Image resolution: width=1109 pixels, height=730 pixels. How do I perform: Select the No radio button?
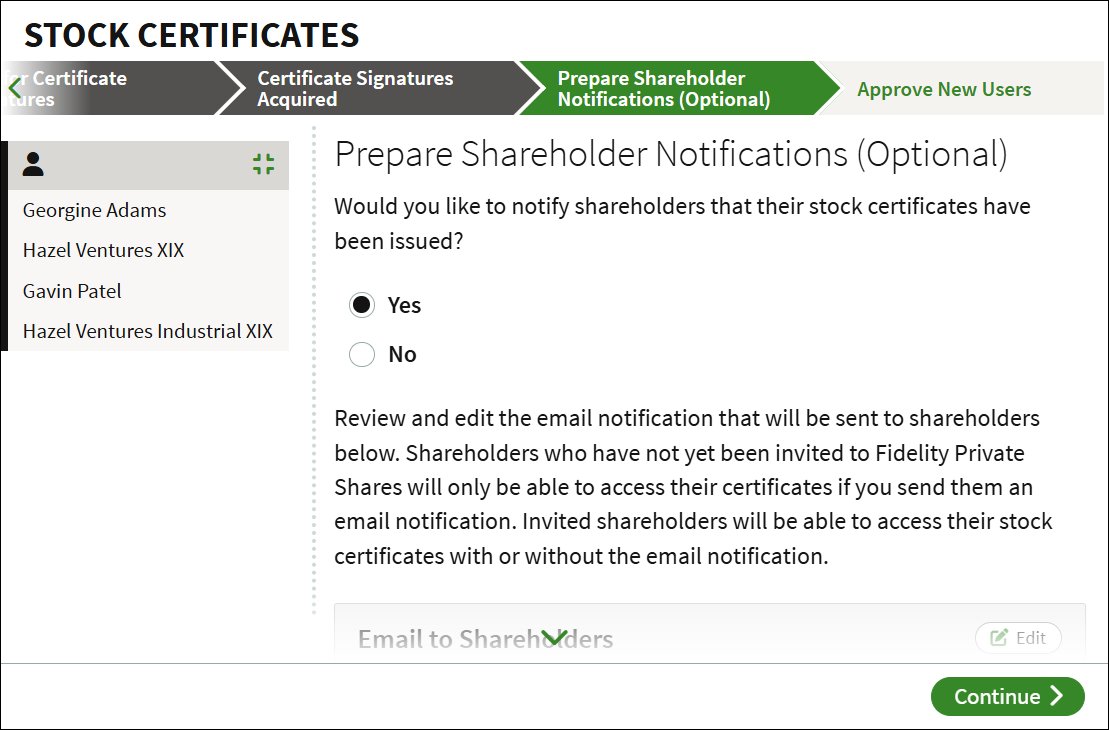(x=362, y=354)
